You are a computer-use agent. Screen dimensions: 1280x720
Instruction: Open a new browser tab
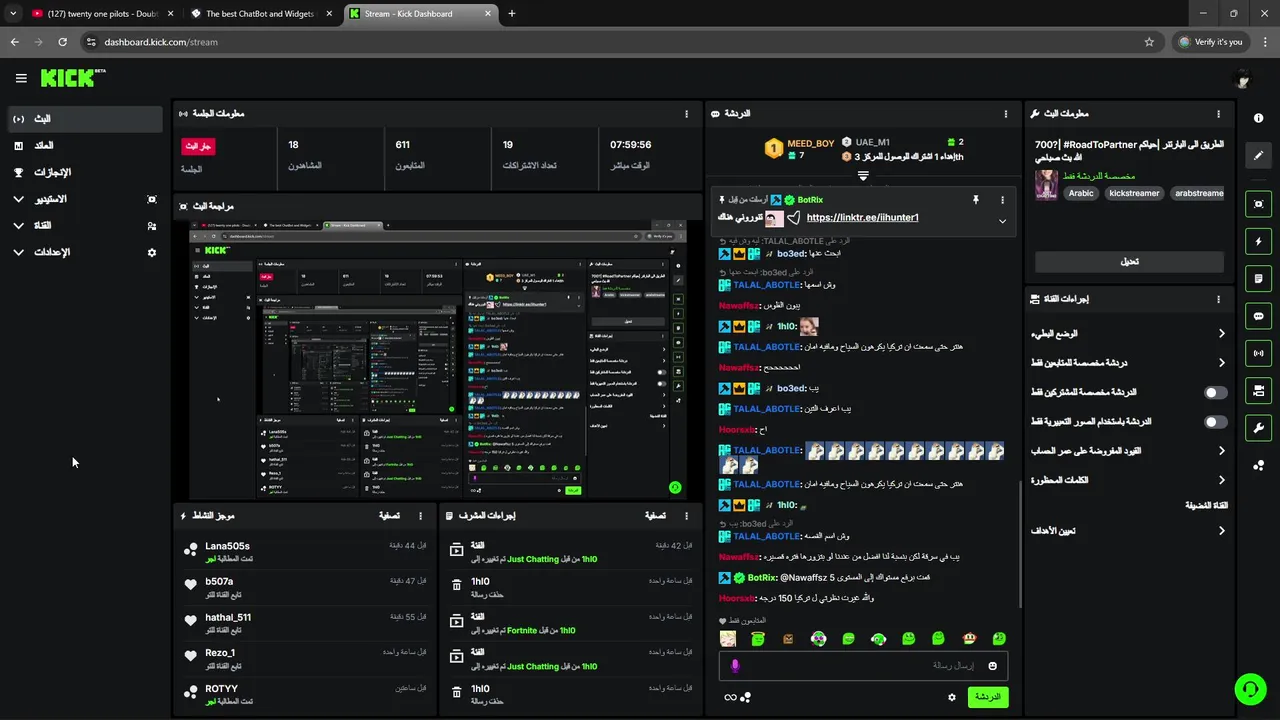click(x=512, y=14)
